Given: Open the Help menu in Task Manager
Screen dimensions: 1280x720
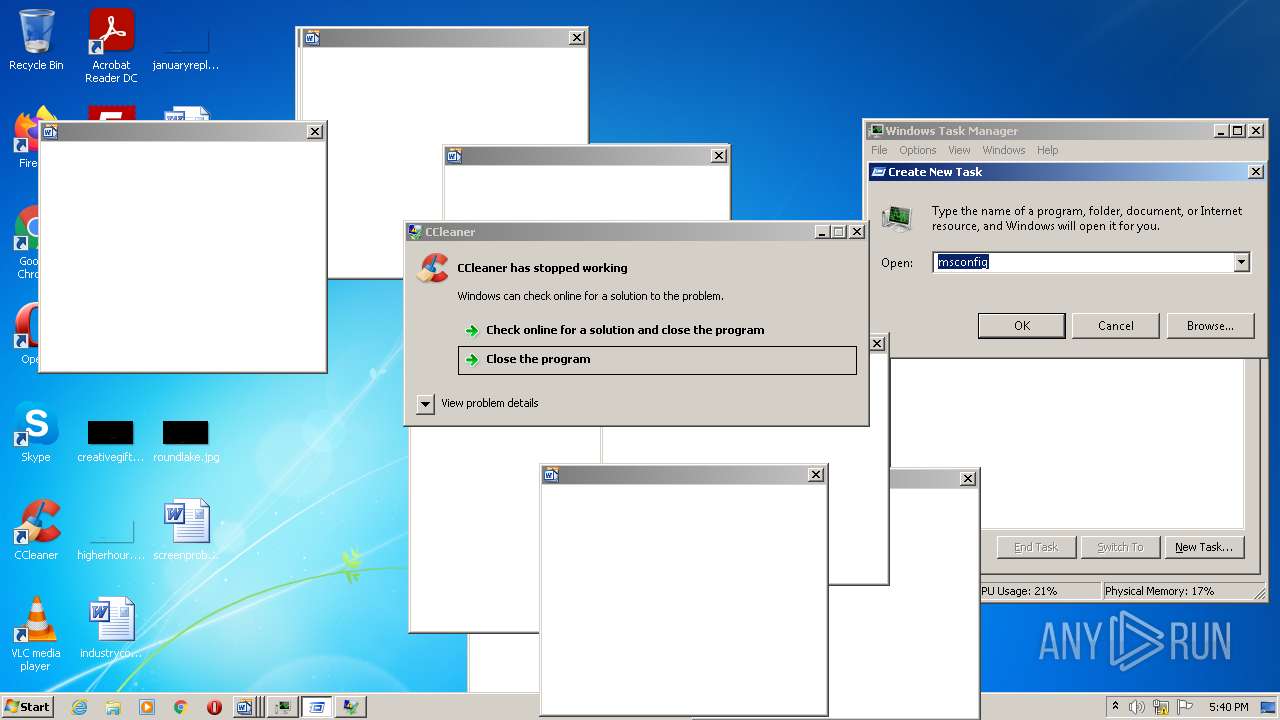Looking at the screenshot, I should point(1047,150).
